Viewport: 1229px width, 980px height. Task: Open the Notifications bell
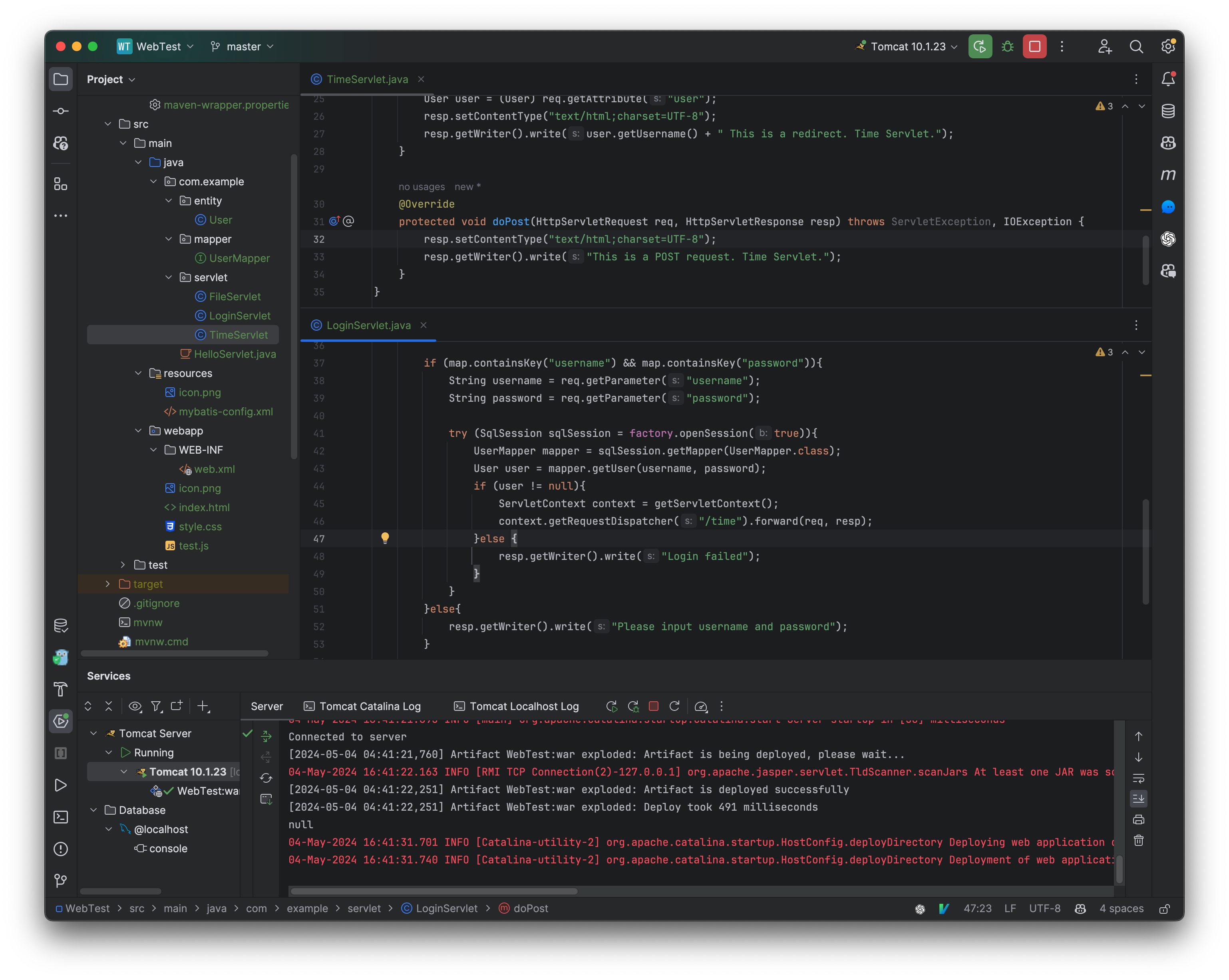click(1167, 79)
